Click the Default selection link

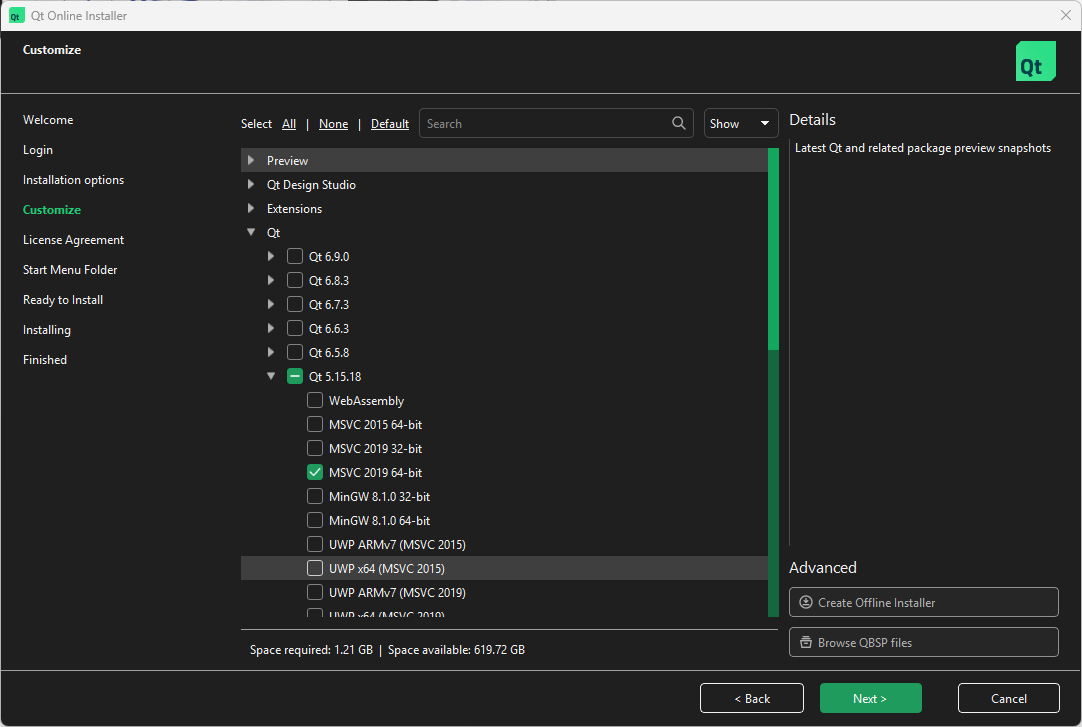pos(390,123)
